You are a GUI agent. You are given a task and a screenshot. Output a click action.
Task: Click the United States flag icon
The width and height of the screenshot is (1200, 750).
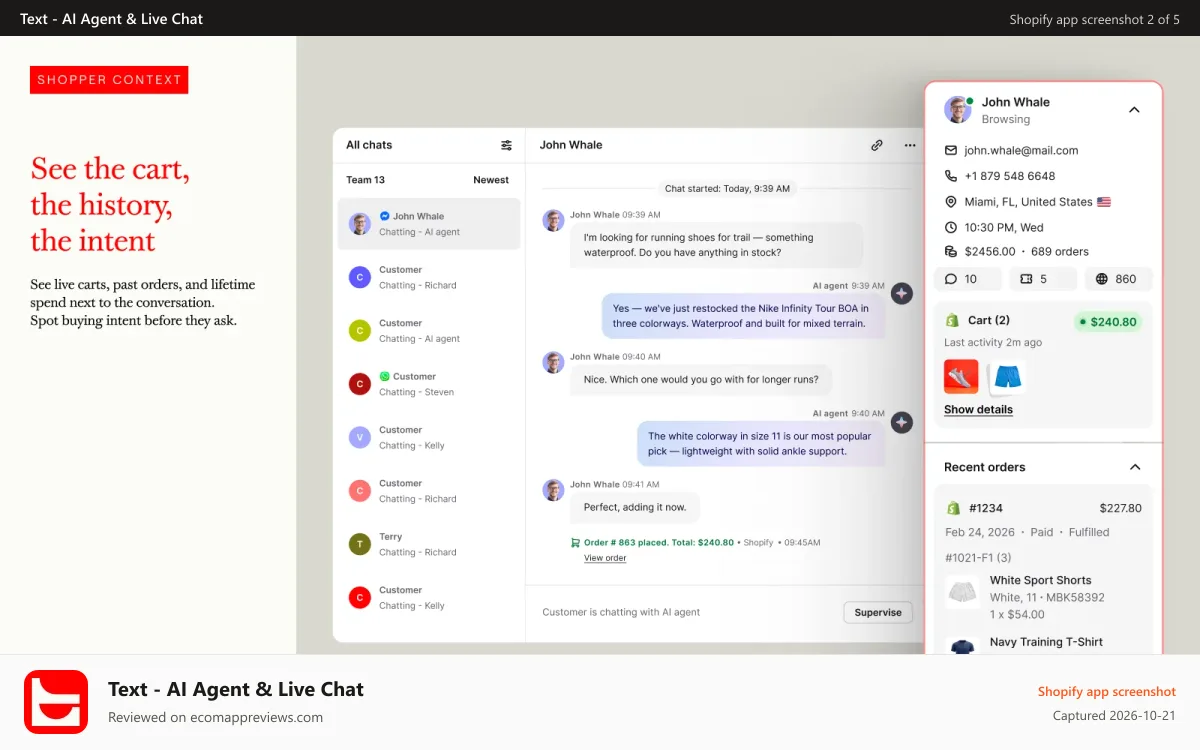pyautogui.click(x=1104, y=202)
